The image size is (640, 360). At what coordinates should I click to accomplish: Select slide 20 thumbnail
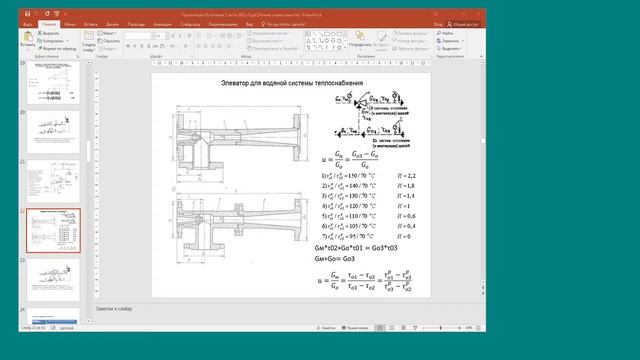tap(53, 132)
